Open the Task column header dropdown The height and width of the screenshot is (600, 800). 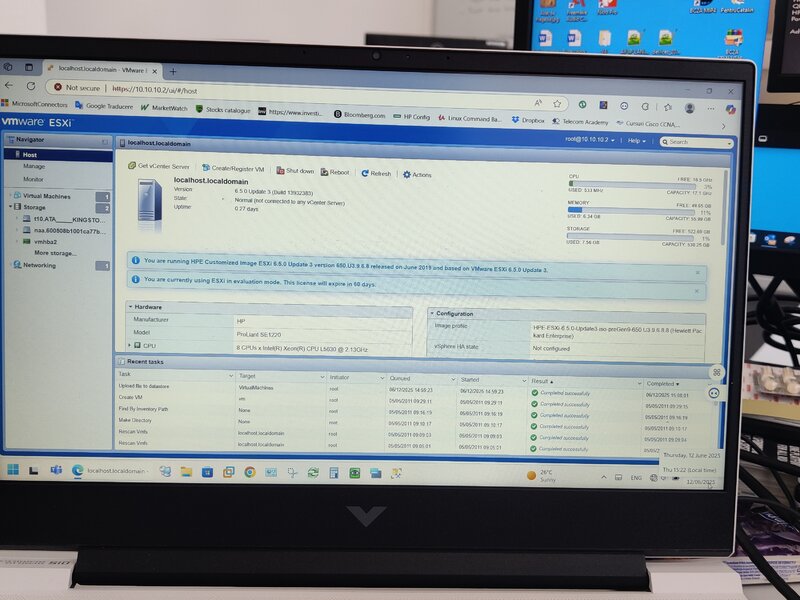[x=231, y=376]
